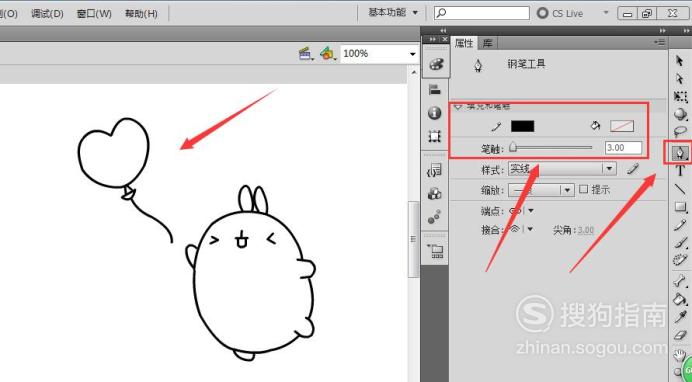Viewport: 692px width, 382px height.
Task: Select the 3D Rotation tool
Action: coord(680,114)
